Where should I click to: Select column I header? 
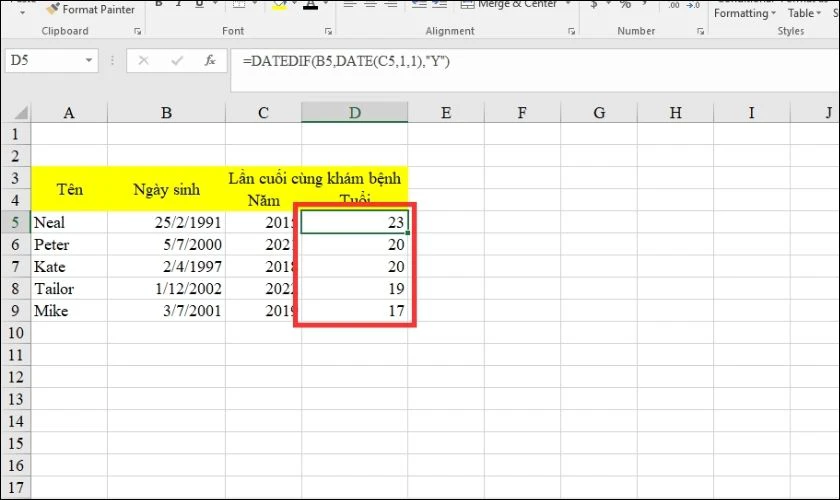(x=752, y=113)
